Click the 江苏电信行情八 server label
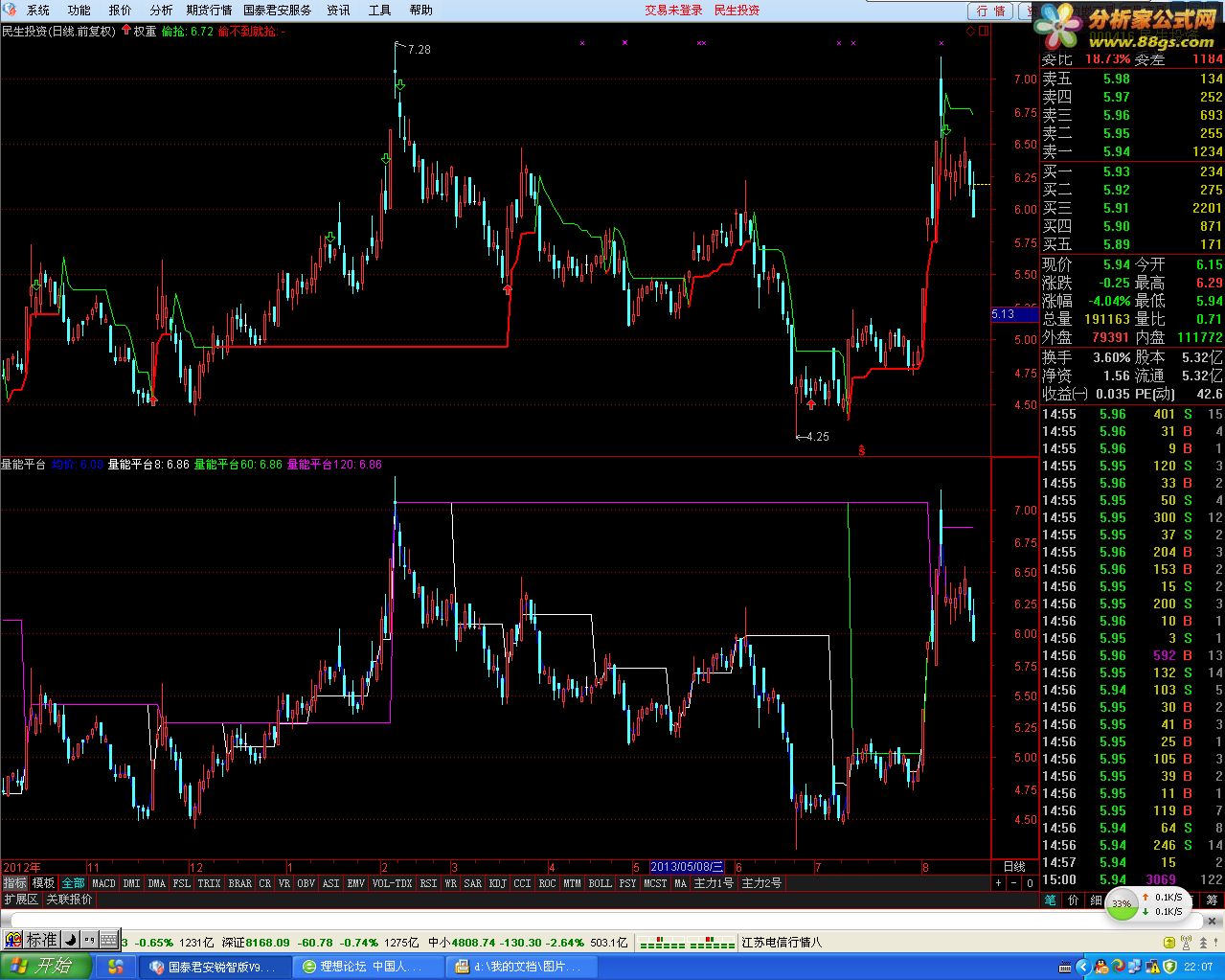Viewport: 1225px width, 980px height. point(782,943)
